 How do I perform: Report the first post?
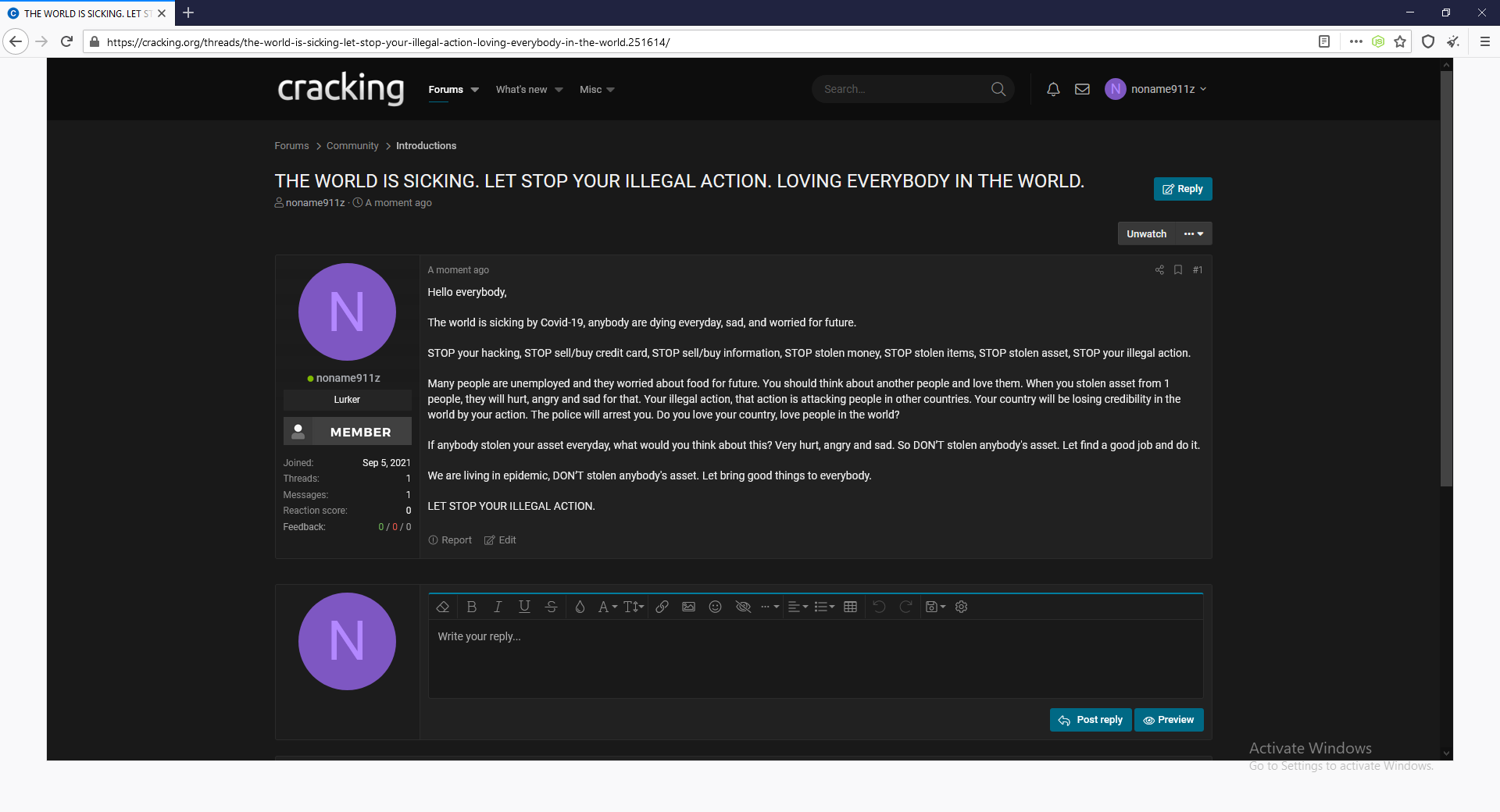pos(450,540)
